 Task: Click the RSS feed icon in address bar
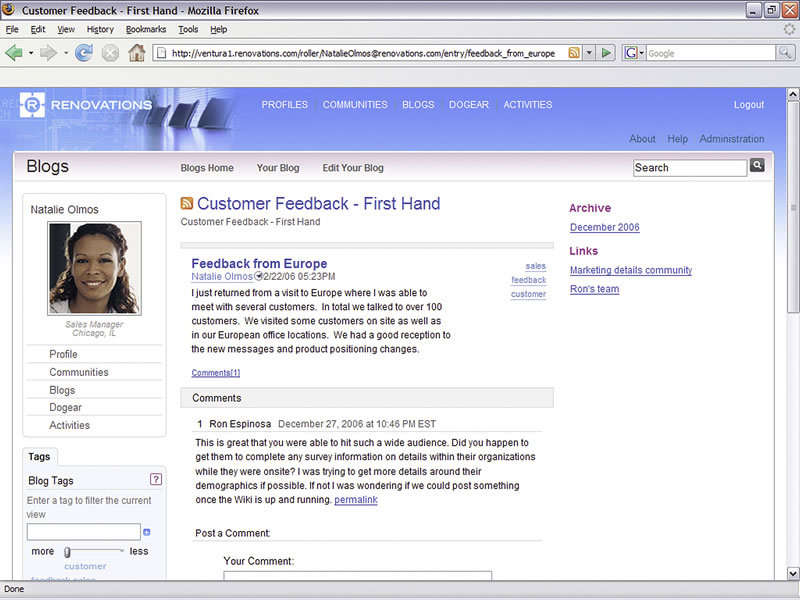click(574, 53)
